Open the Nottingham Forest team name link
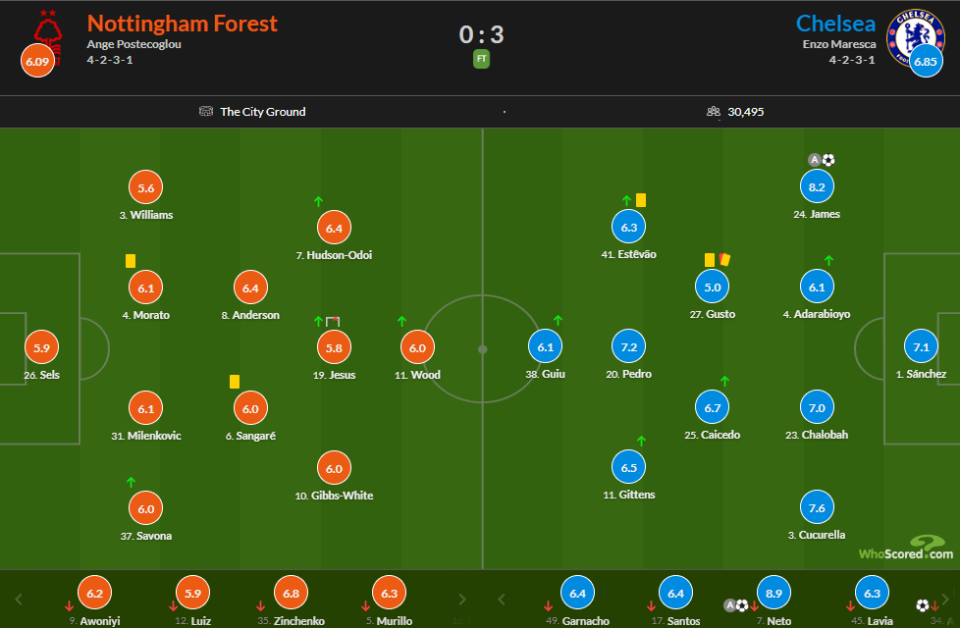This screenshot has height=628, width=960. click(x=182, y=23)
